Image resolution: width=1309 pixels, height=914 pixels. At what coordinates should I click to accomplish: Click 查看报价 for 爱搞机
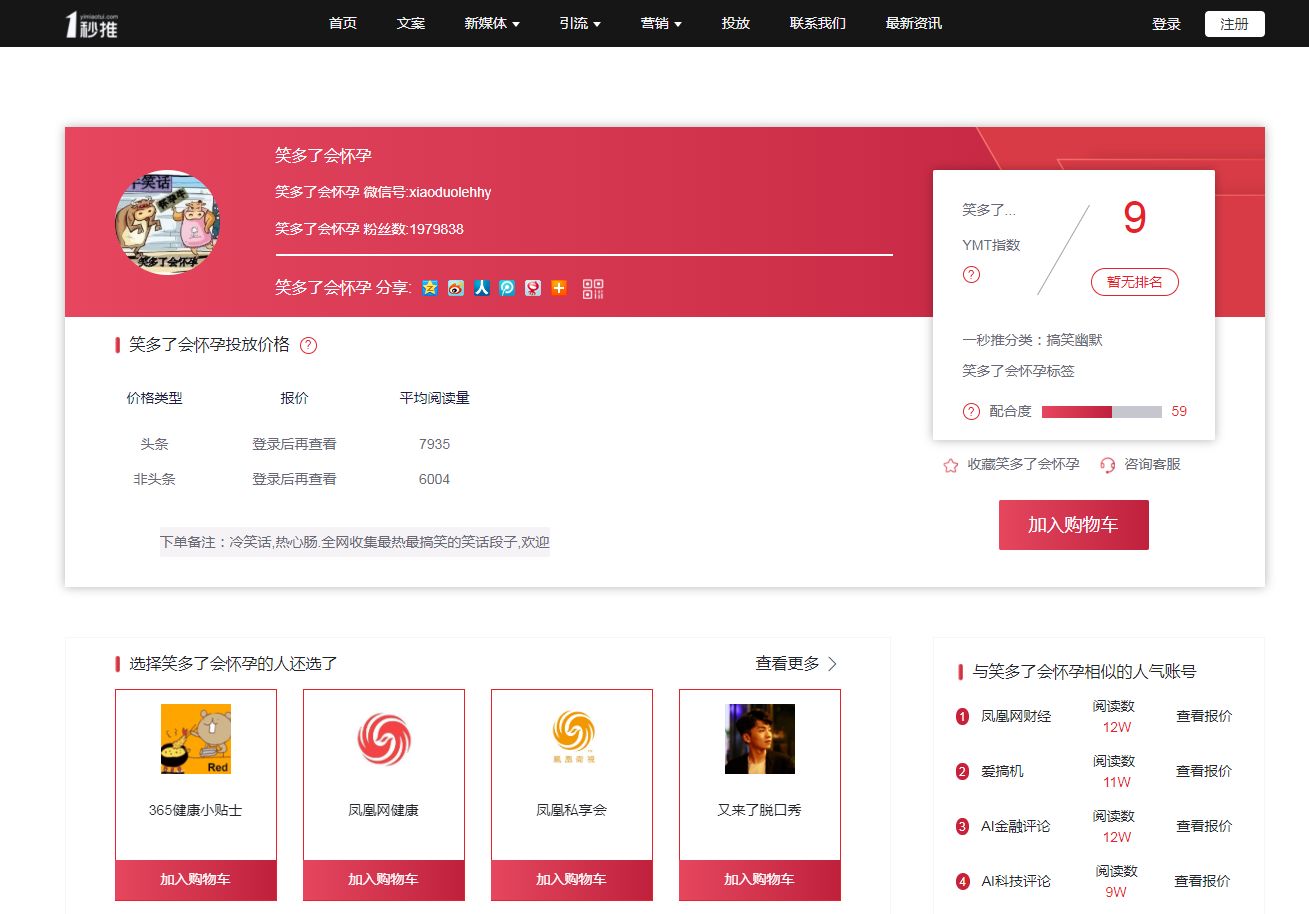coord(1204,771)
